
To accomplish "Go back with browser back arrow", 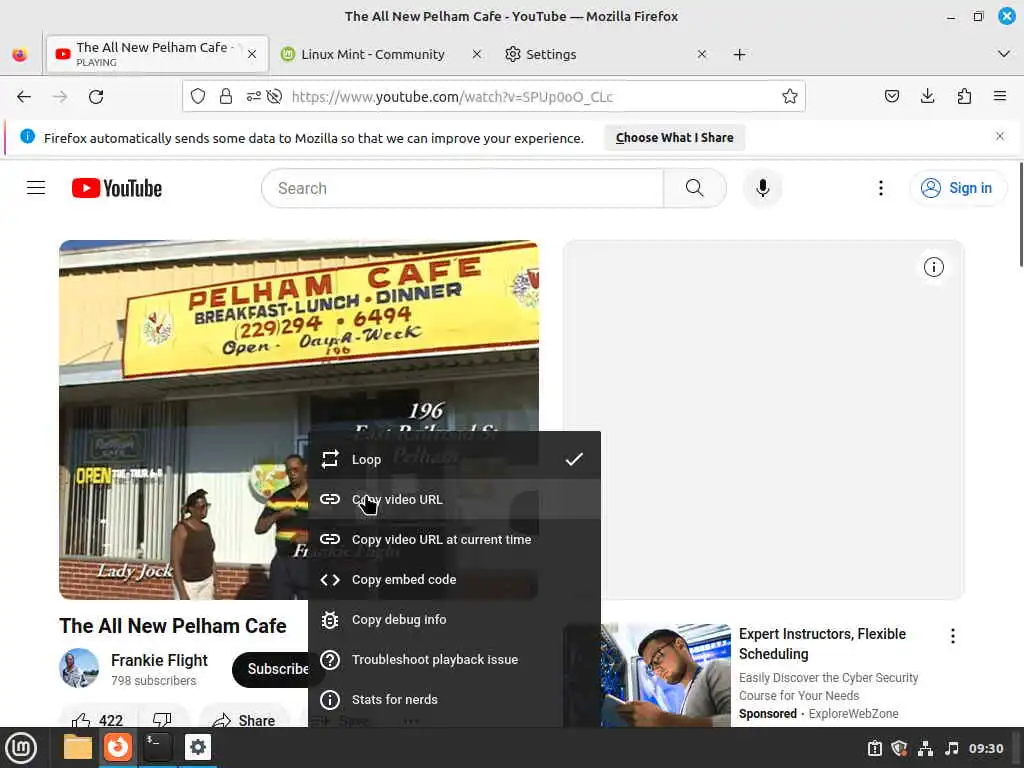I will [24, 97].
